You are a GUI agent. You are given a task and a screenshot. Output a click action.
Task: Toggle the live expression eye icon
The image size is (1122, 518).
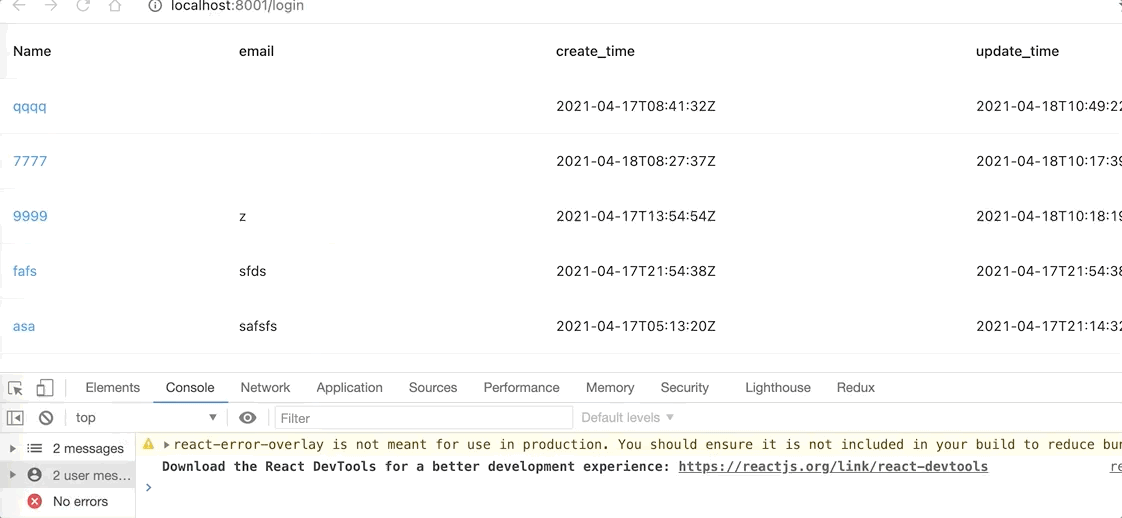[x=248, y=418]
